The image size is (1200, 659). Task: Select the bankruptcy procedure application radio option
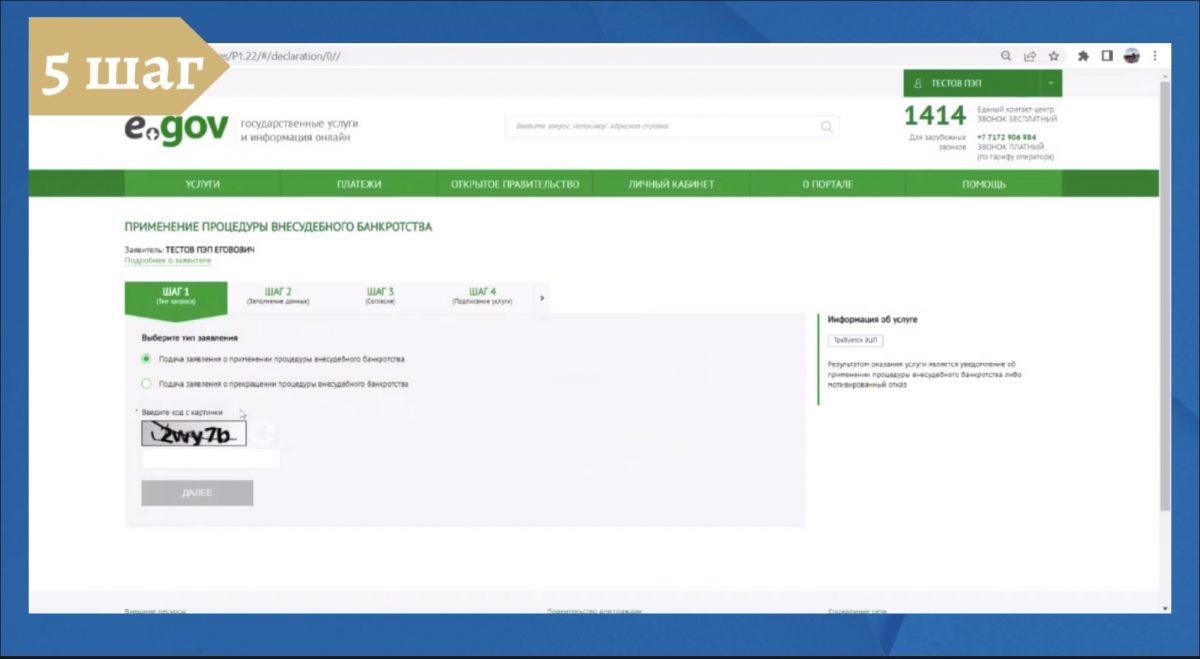click(x=146, y=358)
